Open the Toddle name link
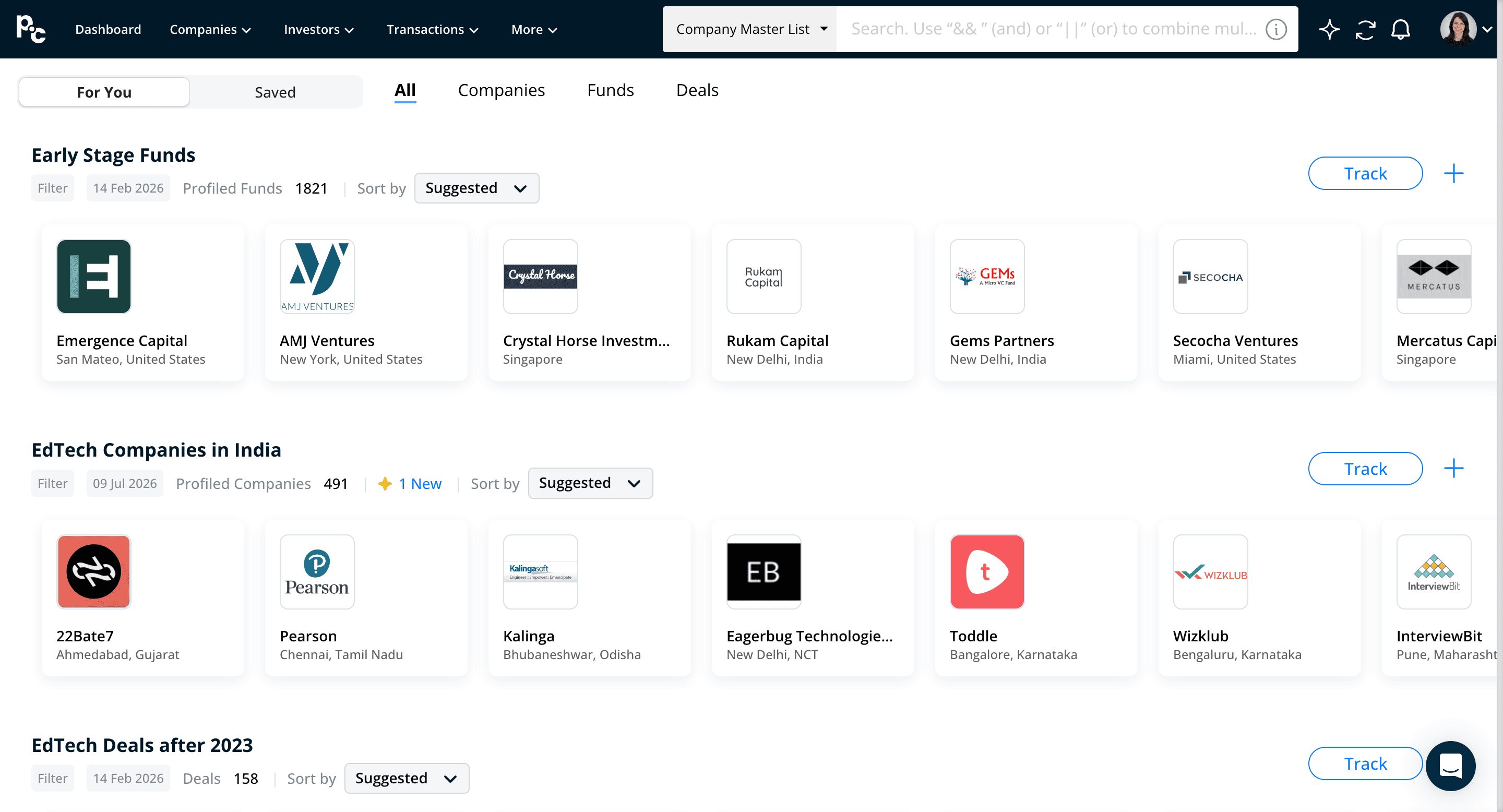 pyautogui.click(x=973, y=636)
